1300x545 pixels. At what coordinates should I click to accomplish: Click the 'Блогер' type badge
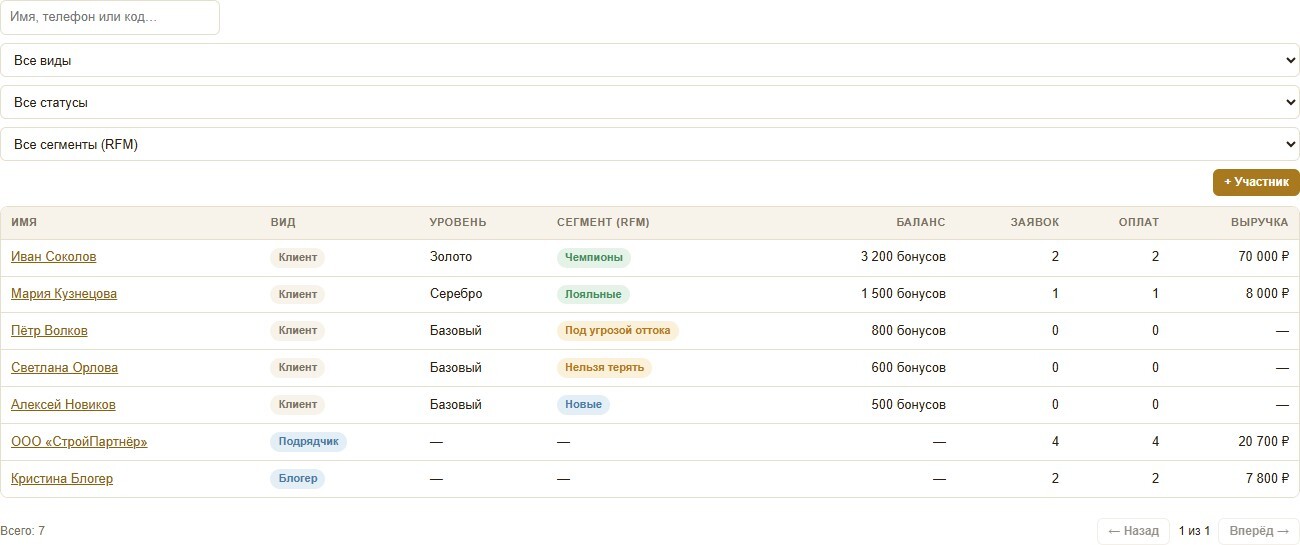point(298,479)
